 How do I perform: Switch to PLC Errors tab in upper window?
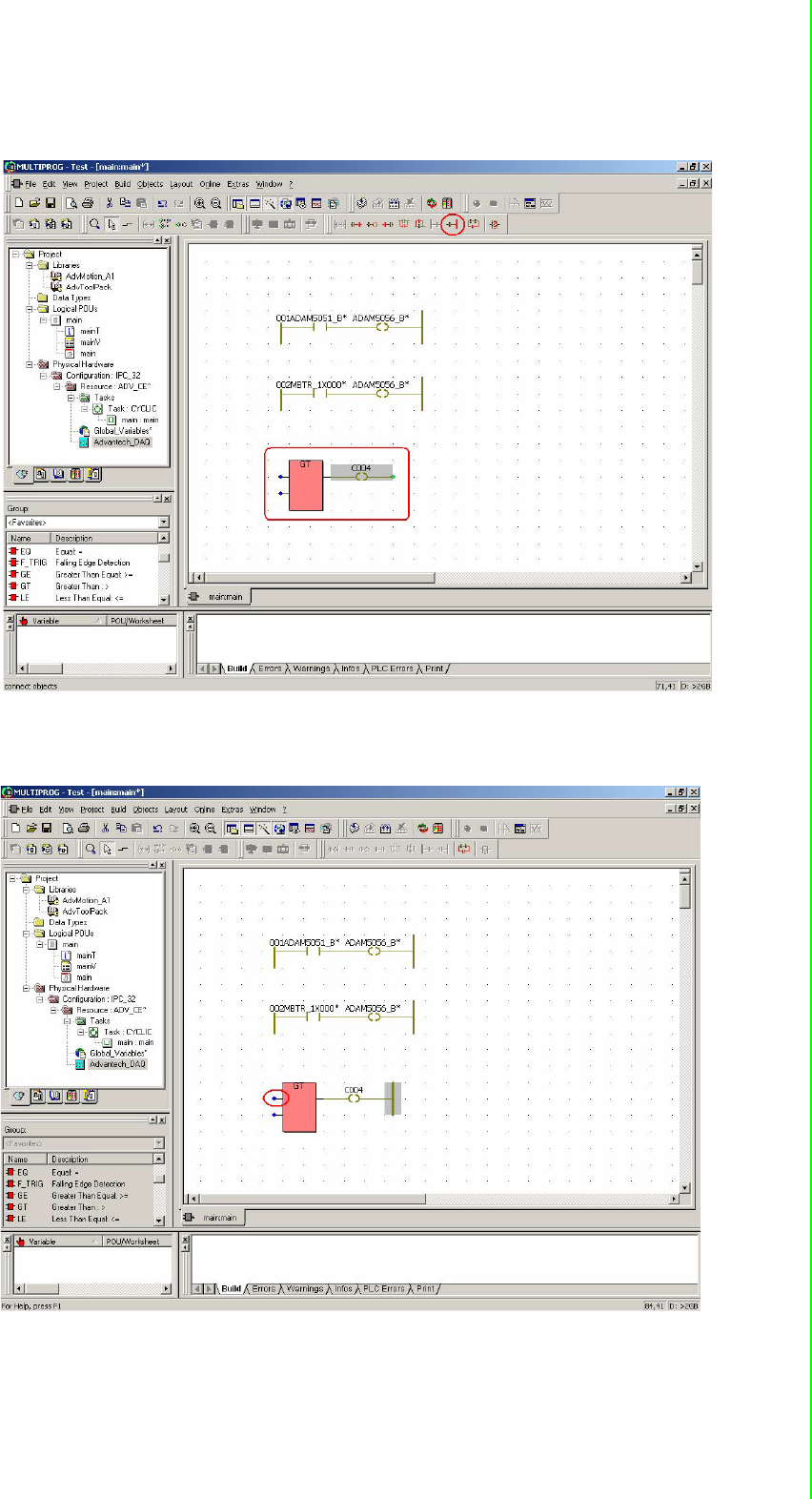pos(392,668)
